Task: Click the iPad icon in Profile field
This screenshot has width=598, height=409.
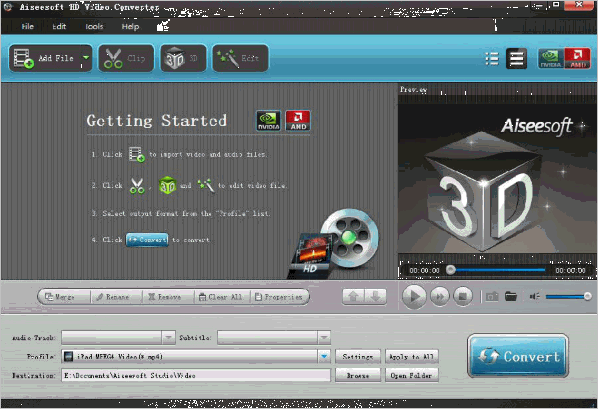Action: tap(69, 356)
